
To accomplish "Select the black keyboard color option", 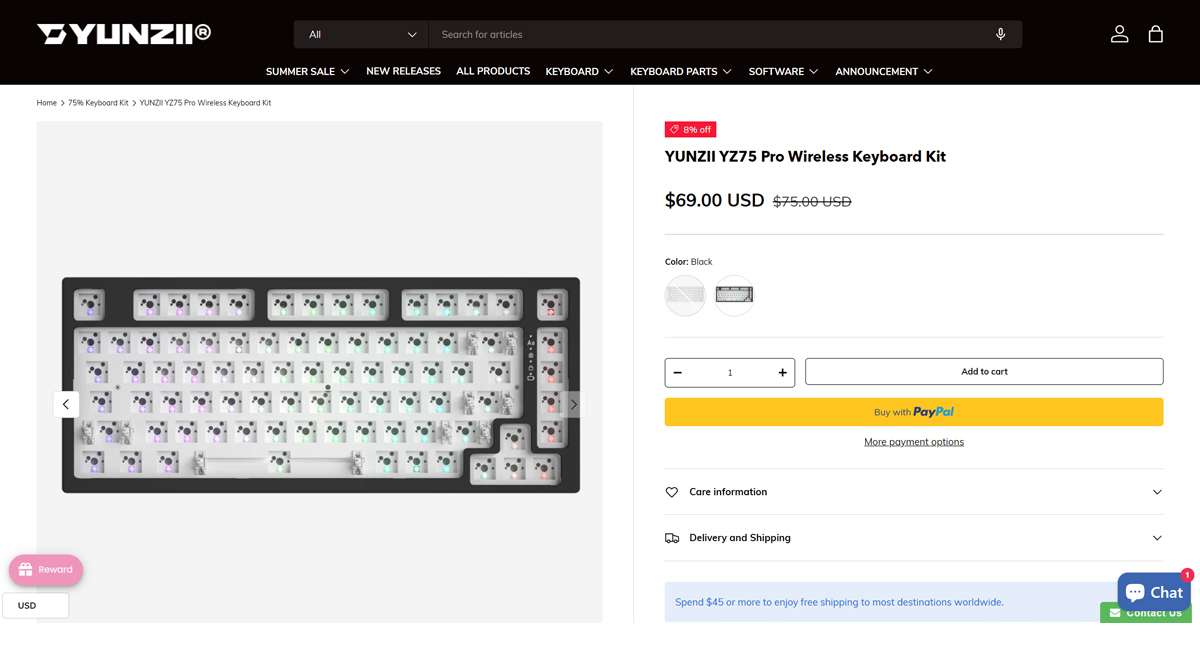I will pos(734,295).
